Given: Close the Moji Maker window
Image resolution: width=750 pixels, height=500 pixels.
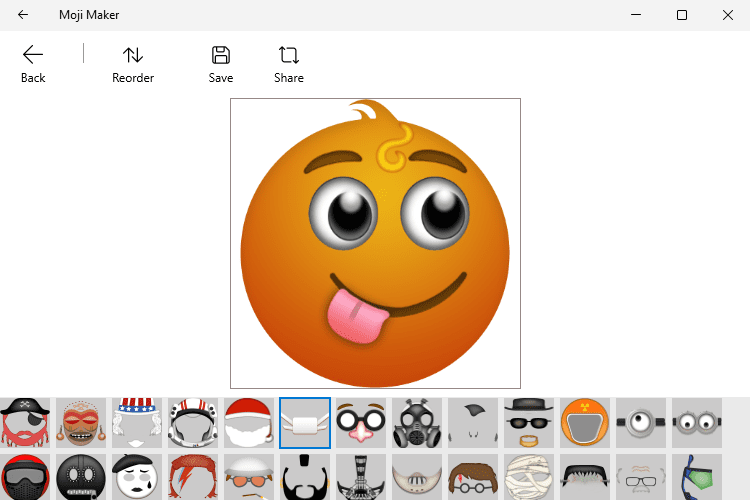Looking at the screenshot, I should (728, 15).
